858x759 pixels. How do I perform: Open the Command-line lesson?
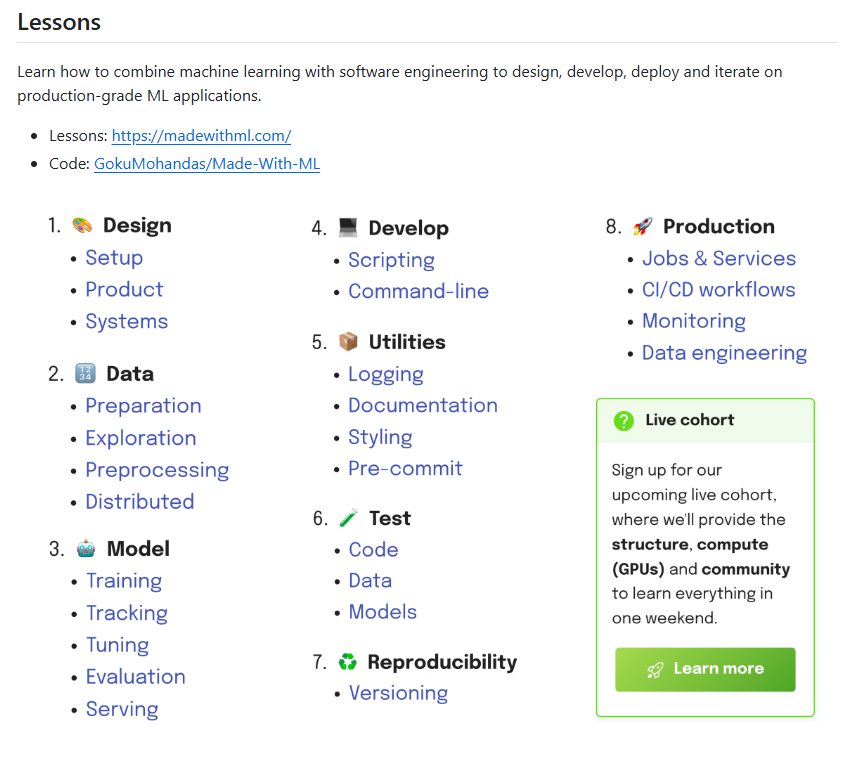click(419, 291)
